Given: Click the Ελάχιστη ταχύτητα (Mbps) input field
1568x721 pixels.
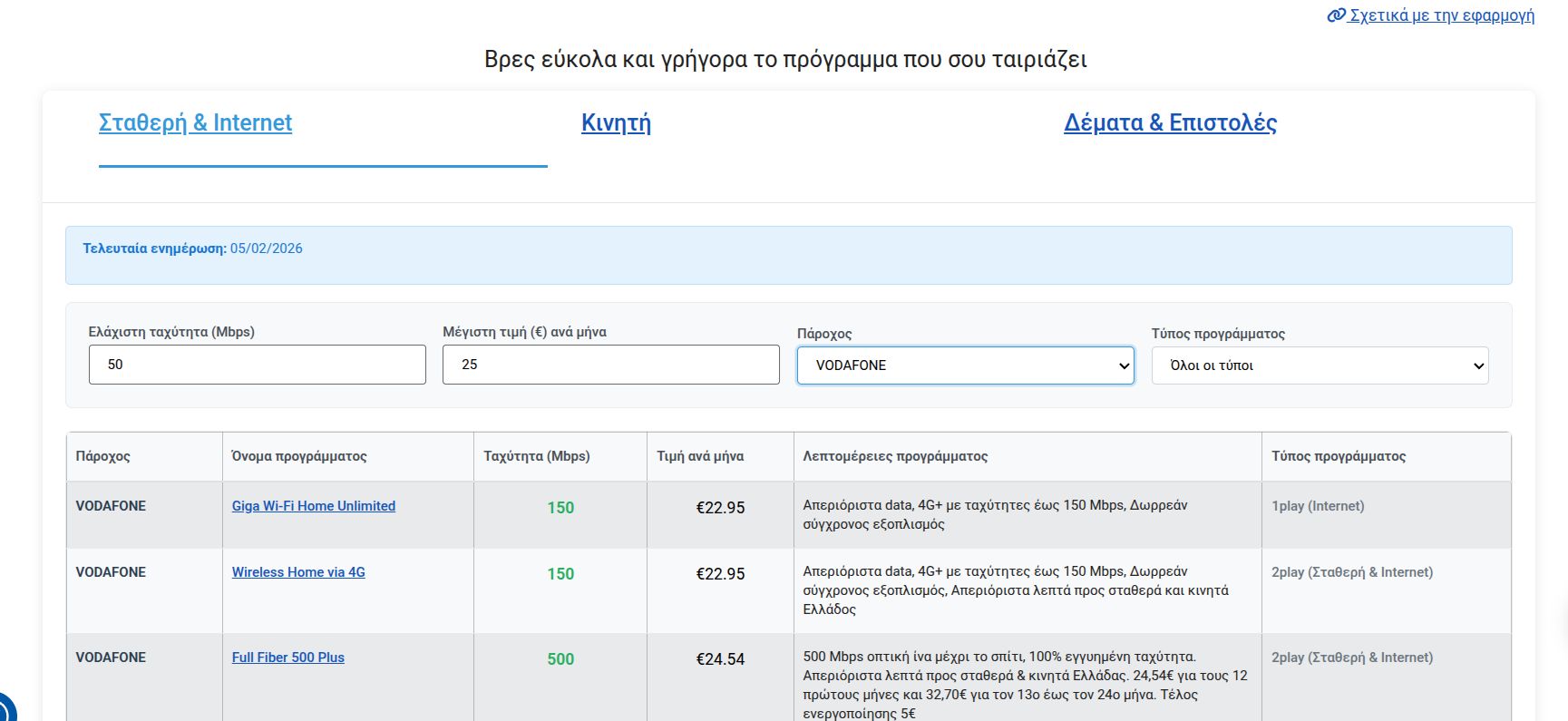Looking at the screenshot, I should click(x=257, y=365).
